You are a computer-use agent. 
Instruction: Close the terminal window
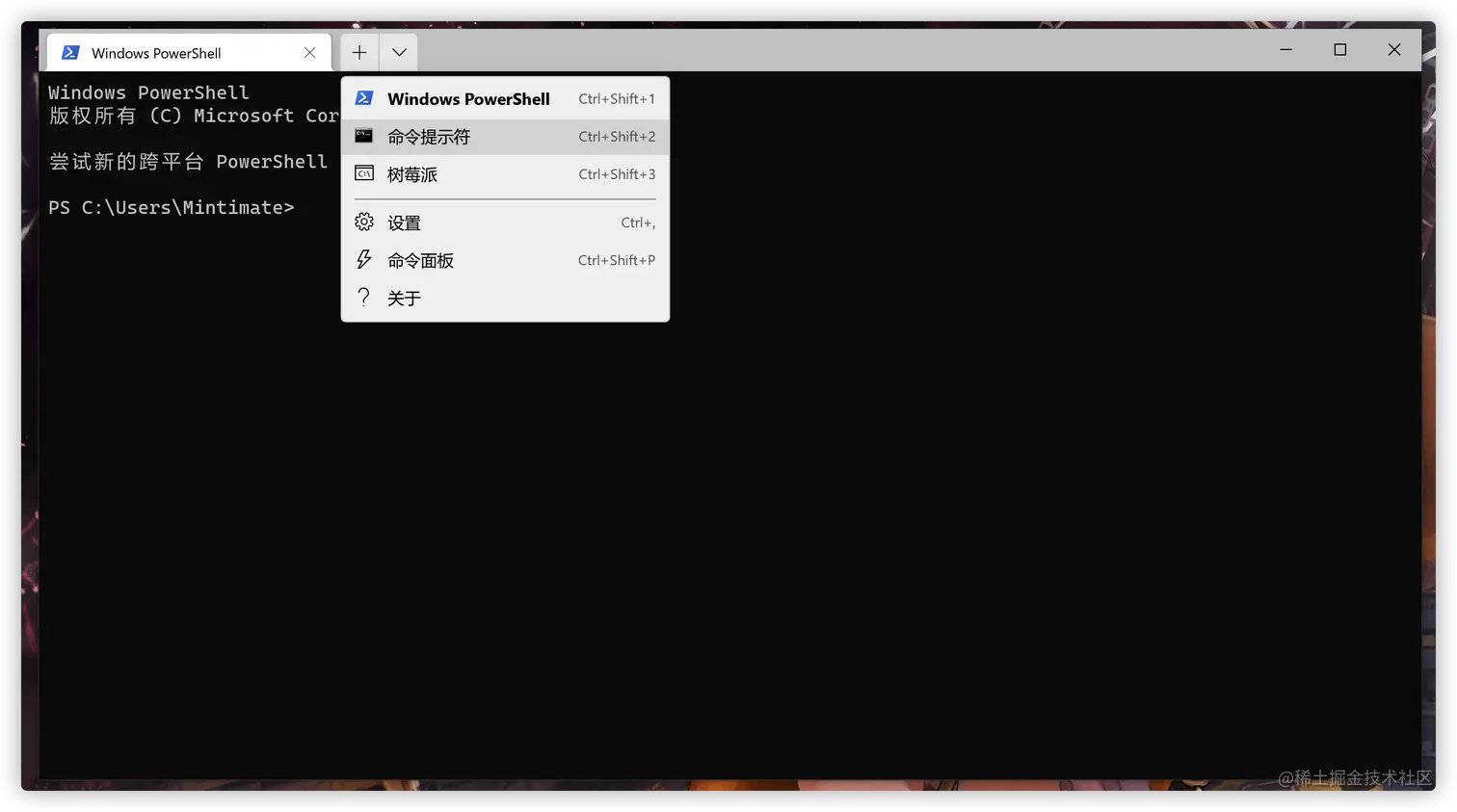[x=1393, y=50]
